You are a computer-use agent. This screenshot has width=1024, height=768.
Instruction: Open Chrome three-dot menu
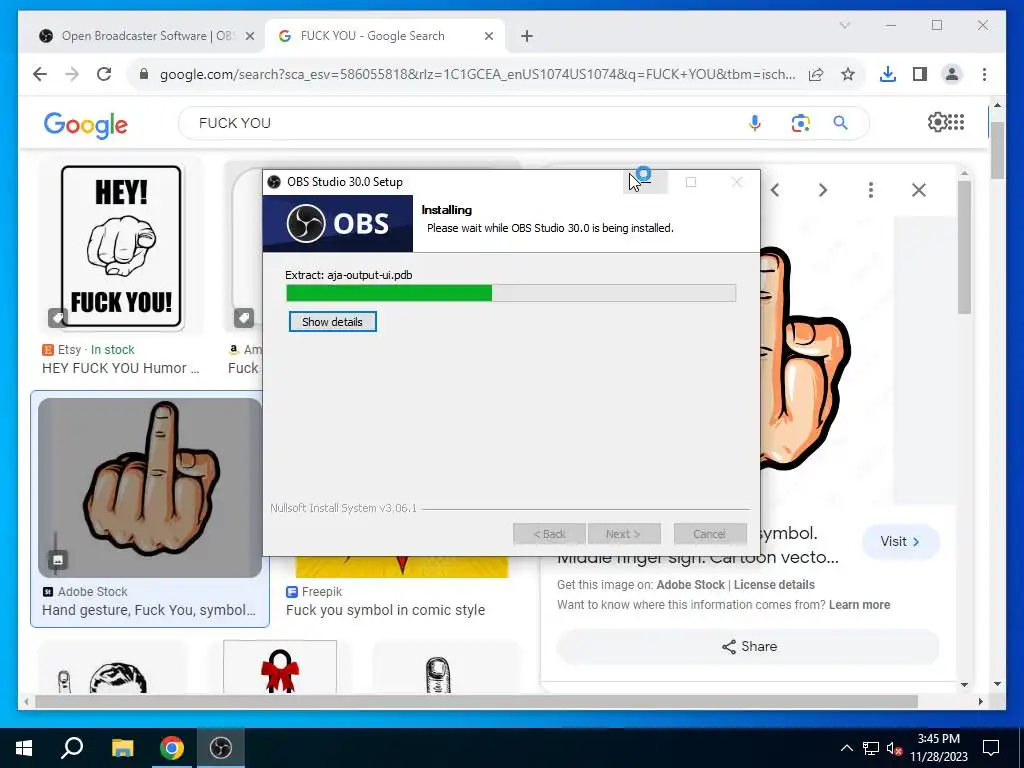tap(984, 74)
